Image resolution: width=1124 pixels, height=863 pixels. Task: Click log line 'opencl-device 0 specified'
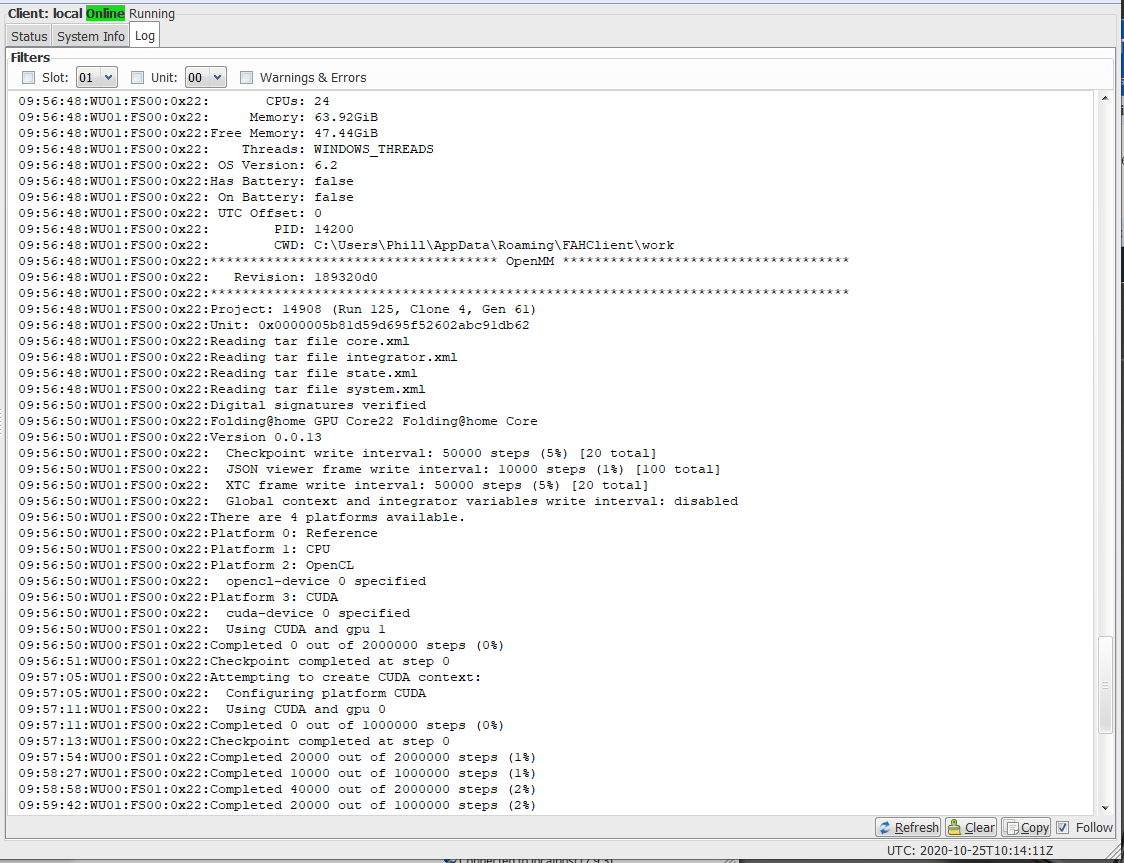pos(222,581)
